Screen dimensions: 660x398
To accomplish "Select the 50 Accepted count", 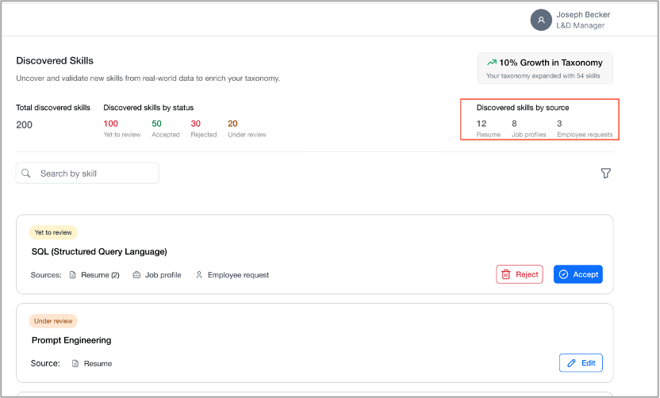I will pos(157,124).
